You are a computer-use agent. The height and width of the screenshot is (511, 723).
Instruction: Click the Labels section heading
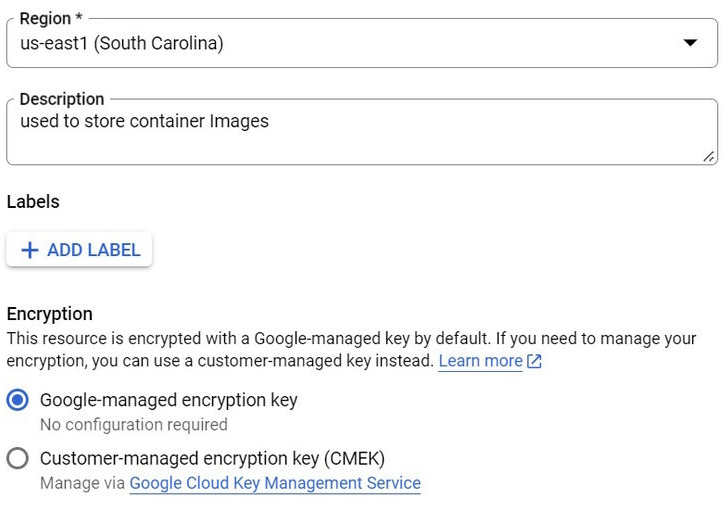(33, 202)
